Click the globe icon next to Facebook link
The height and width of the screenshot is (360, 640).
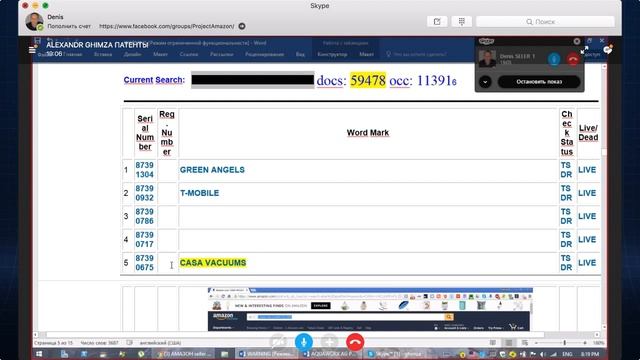[242, 26]
